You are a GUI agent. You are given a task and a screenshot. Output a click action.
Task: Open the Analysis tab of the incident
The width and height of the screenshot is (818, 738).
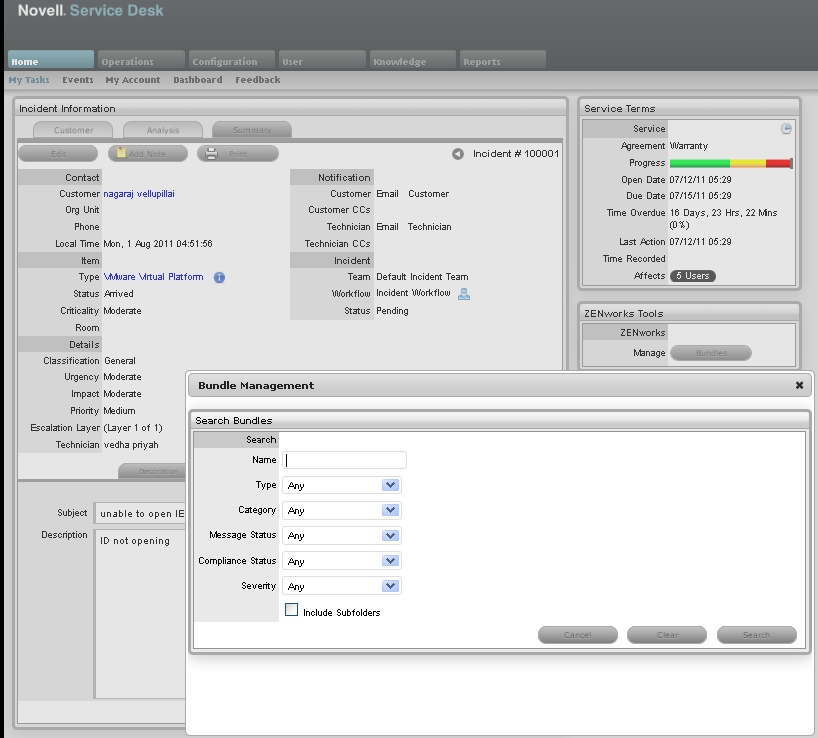[x=163, y=130]
